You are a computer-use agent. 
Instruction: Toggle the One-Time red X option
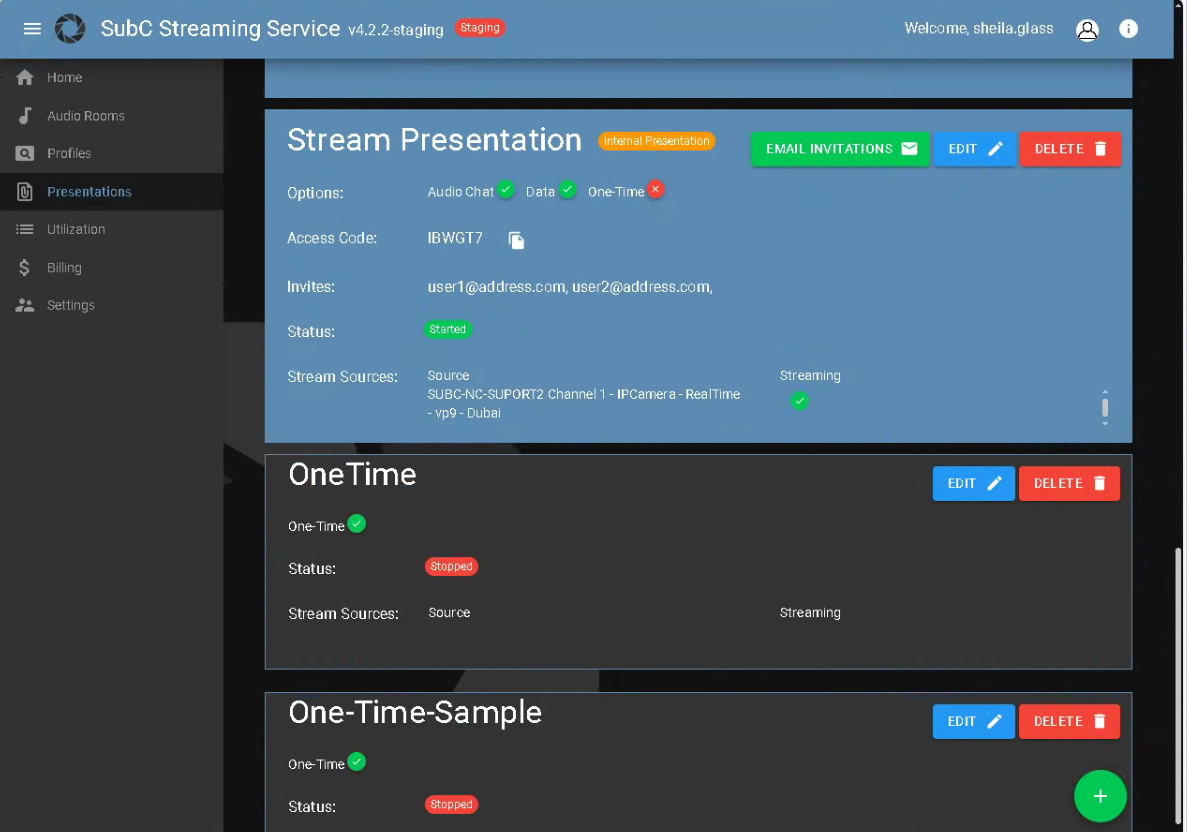point(655,190)
